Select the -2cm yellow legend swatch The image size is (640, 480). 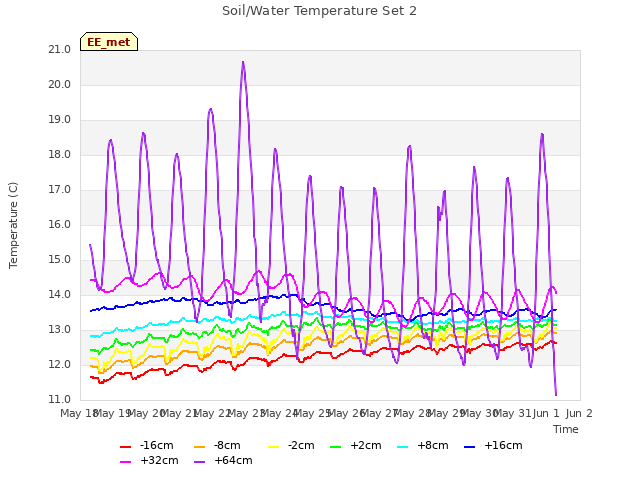click(x=273, y=447)
